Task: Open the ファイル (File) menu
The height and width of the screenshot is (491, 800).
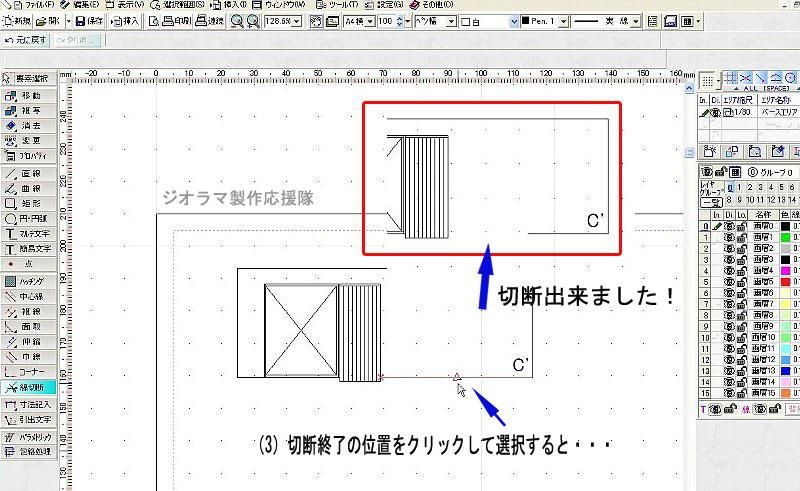Action: coord(37,5)
